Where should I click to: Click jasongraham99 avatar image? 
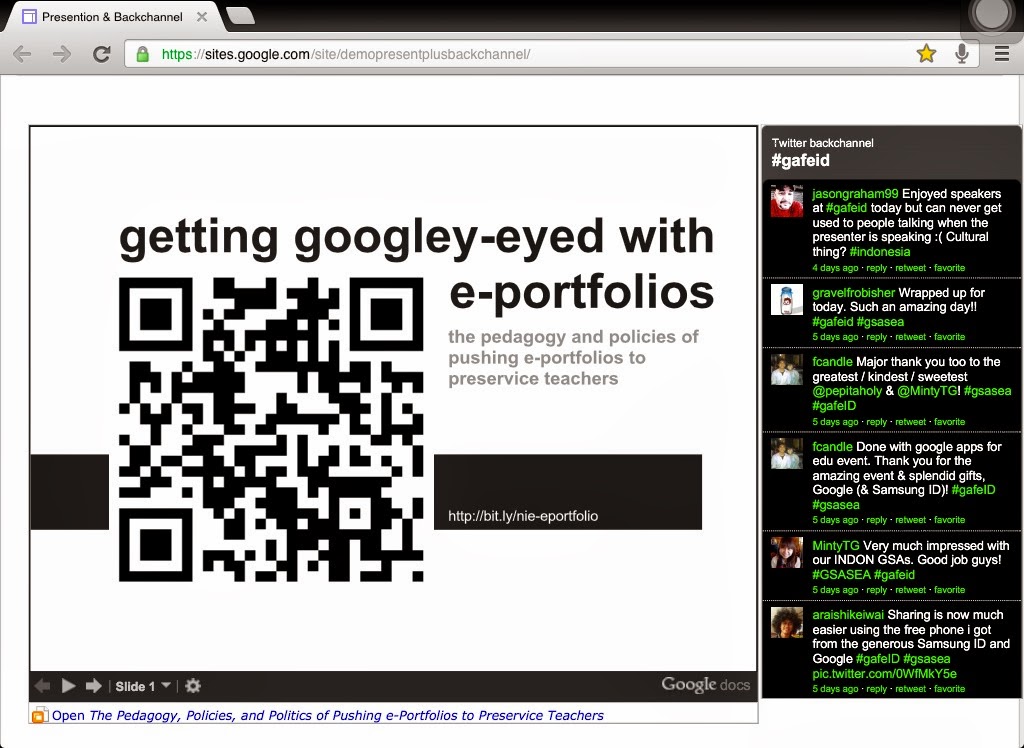pos(787,201)
